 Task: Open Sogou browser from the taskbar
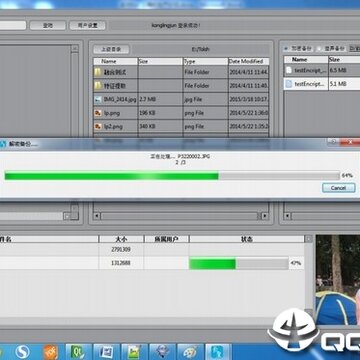[22, 352]
